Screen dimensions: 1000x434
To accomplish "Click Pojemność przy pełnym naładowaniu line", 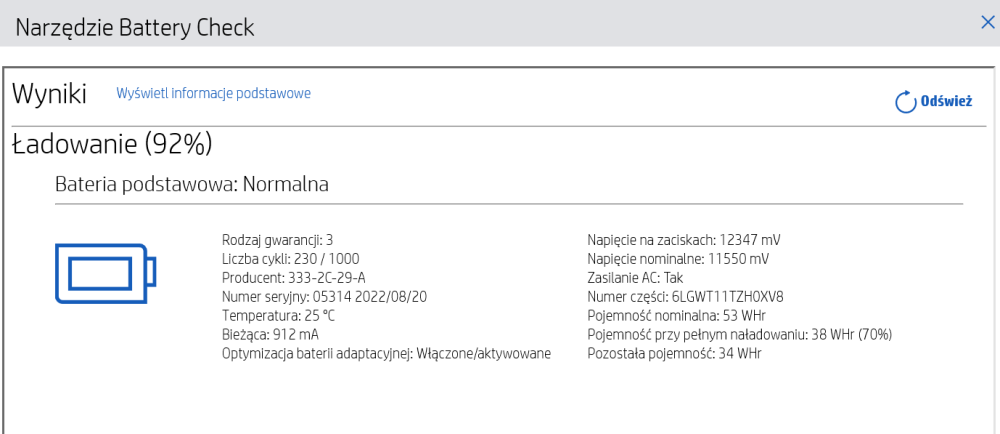I will click(739, 335).
